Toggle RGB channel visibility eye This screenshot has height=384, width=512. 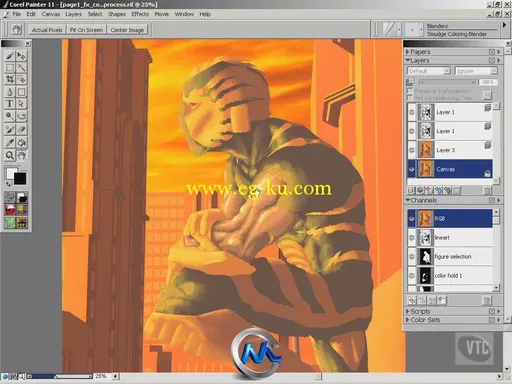coord(412,219)
